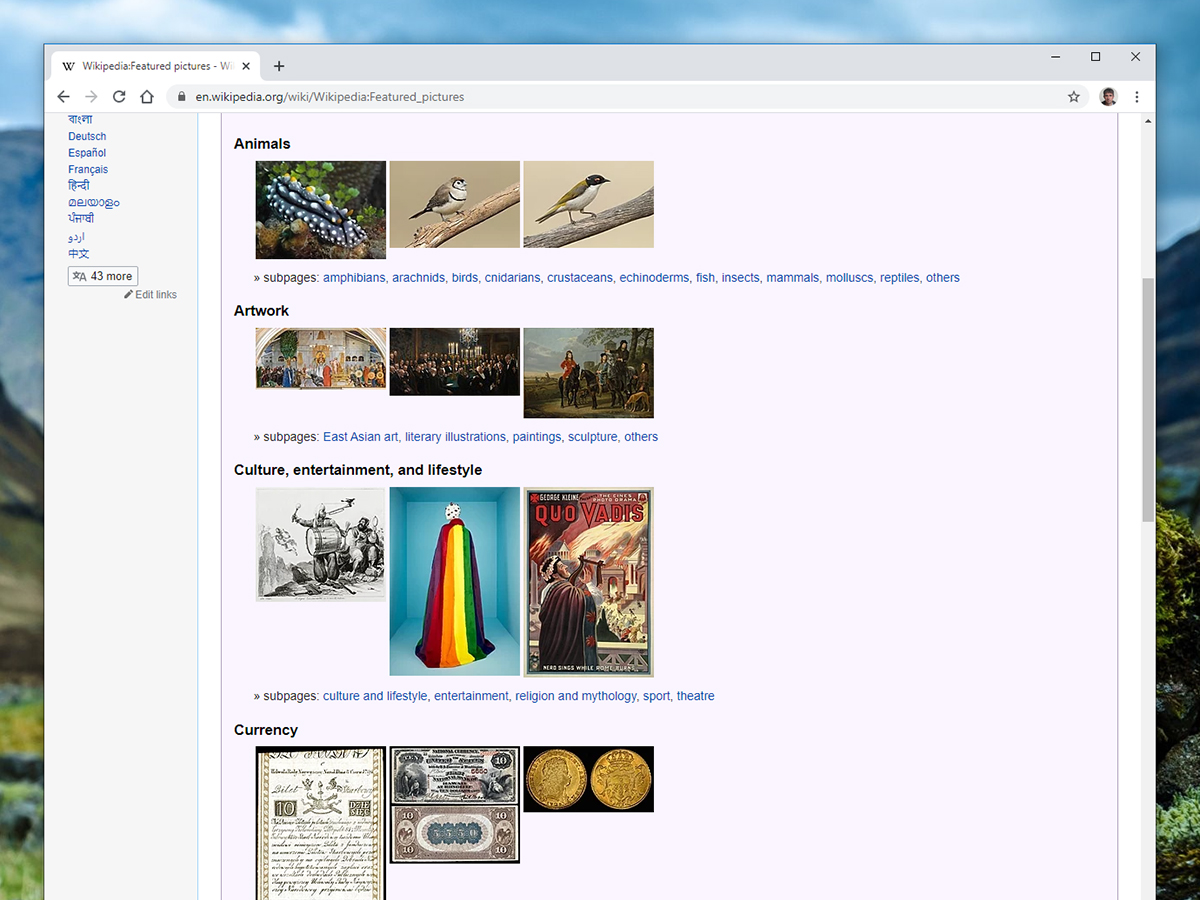Viewport: 1200px width, 900px height.
Task: Switch to the Deutsch language version
Action: (86, 135)
